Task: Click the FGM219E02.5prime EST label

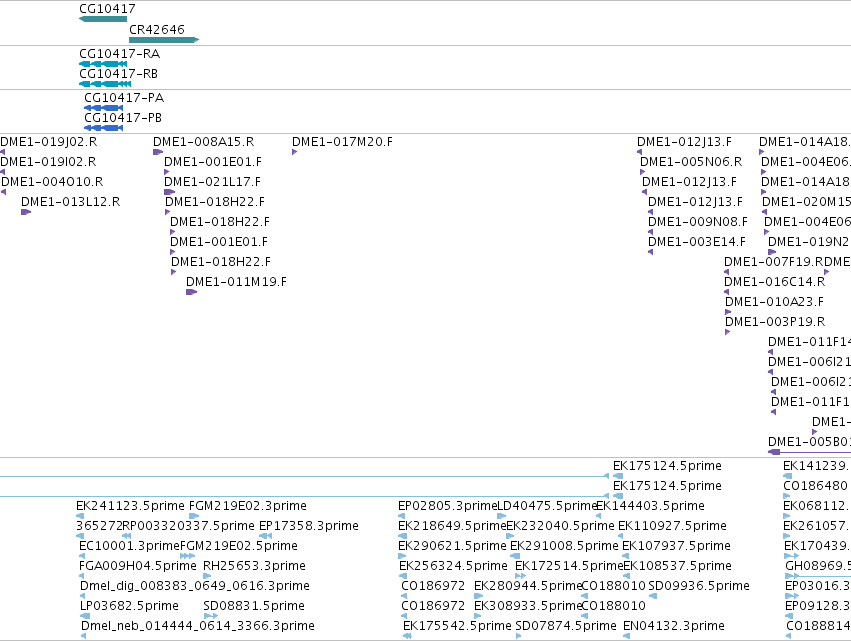Action: click(x=239, y=547)
